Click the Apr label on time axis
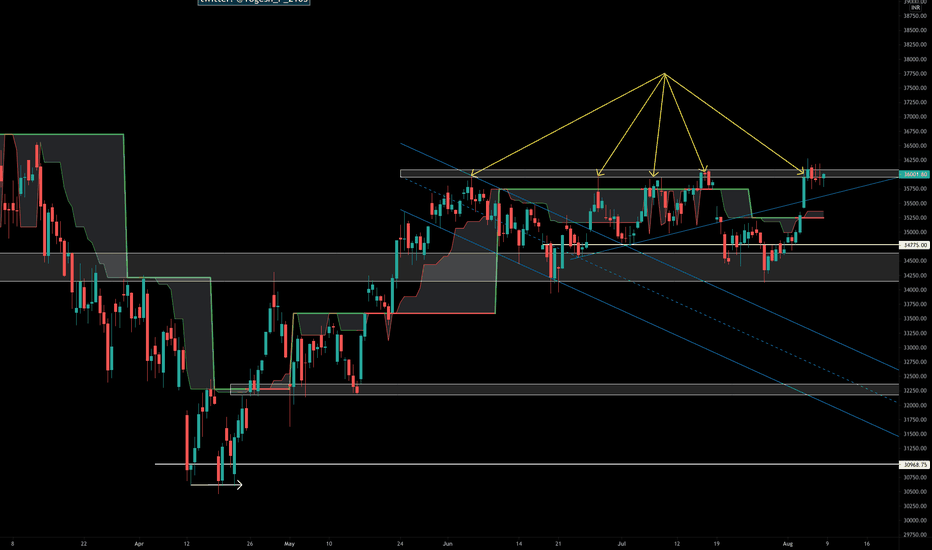The width and height of the screenshot is (932, 550). click(139, 543)
